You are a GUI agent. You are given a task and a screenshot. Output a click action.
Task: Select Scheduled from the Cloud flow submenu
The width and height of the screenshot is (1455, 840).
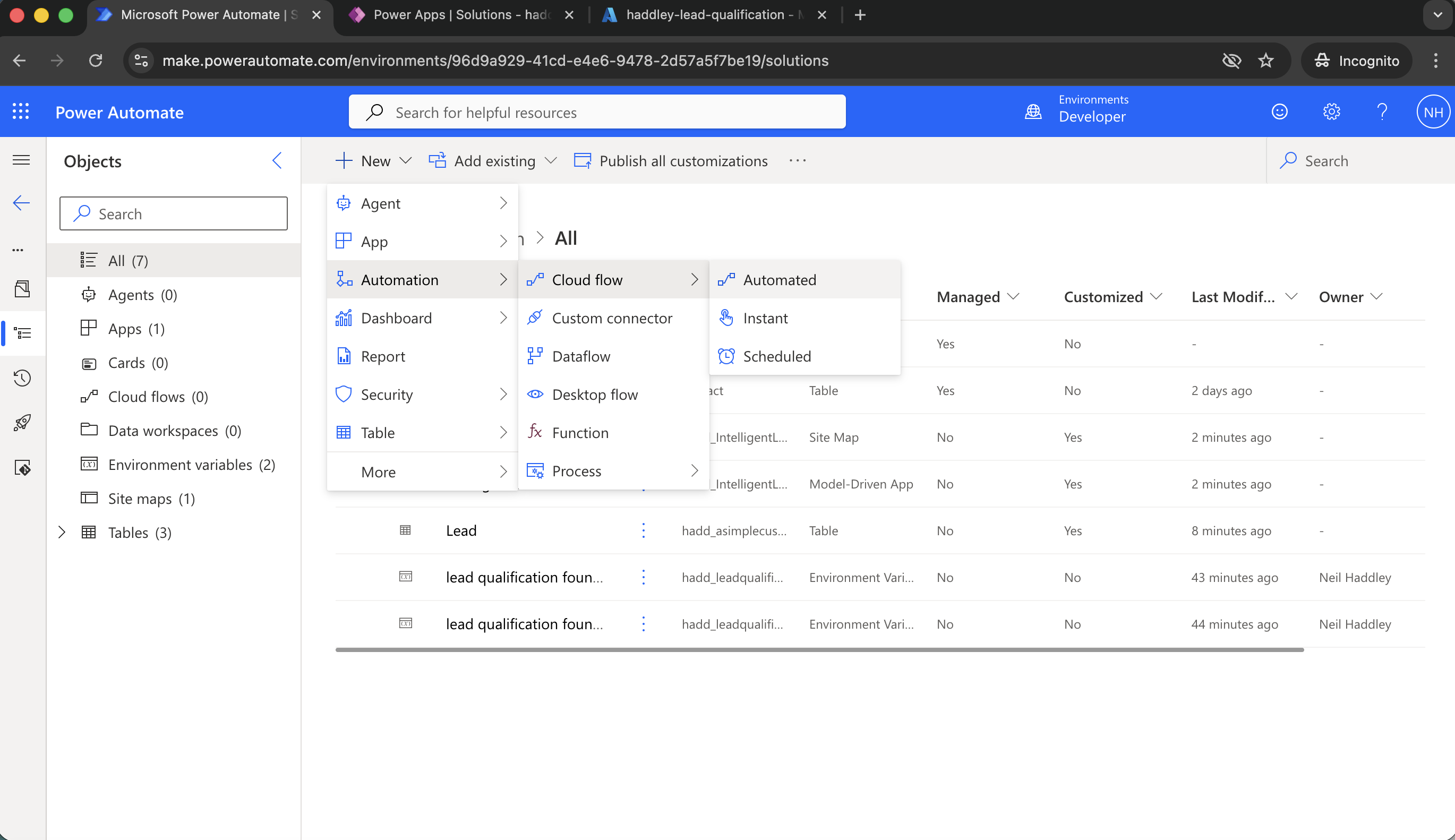point(776,356)
